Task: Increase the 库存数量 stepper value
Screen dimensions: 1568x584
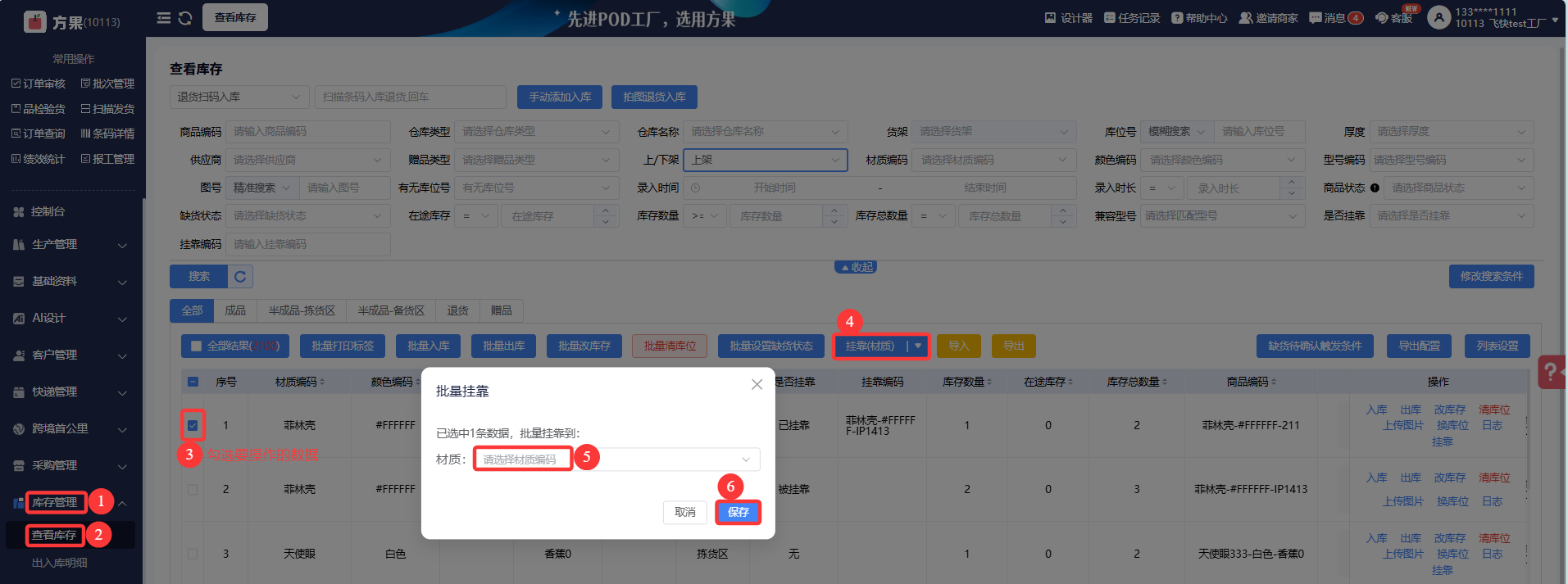Action: pos(834,211)
